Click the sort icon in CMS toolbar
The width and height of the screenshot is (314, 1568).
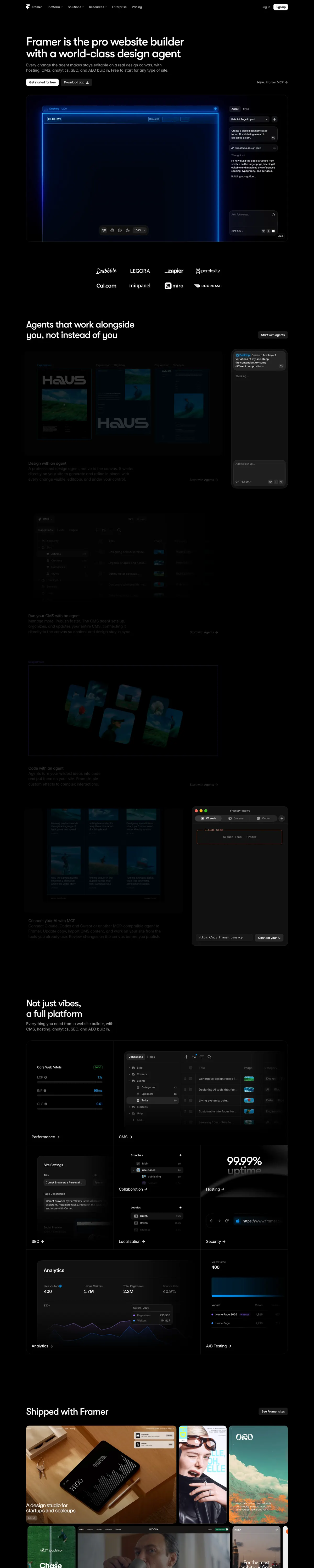[x=194, y=1057]
